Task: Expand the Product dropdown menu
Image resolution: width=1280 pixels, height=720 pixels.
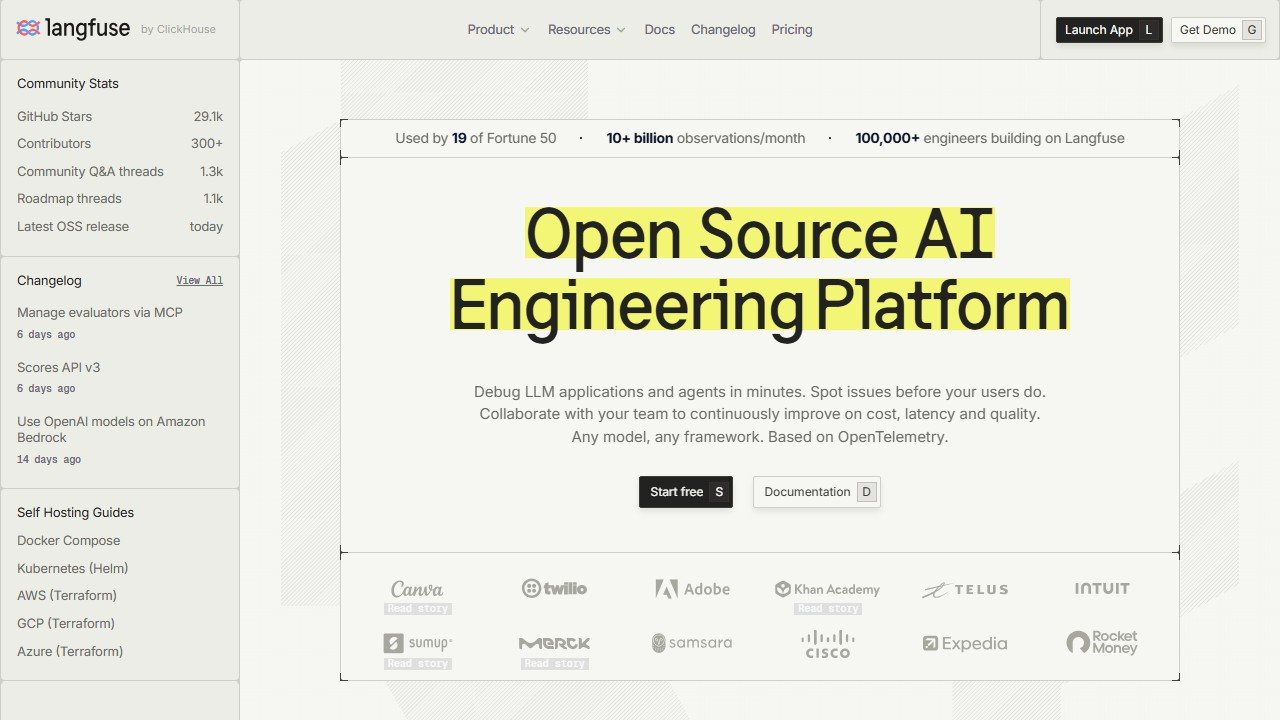Action: [x=498, y=30]
